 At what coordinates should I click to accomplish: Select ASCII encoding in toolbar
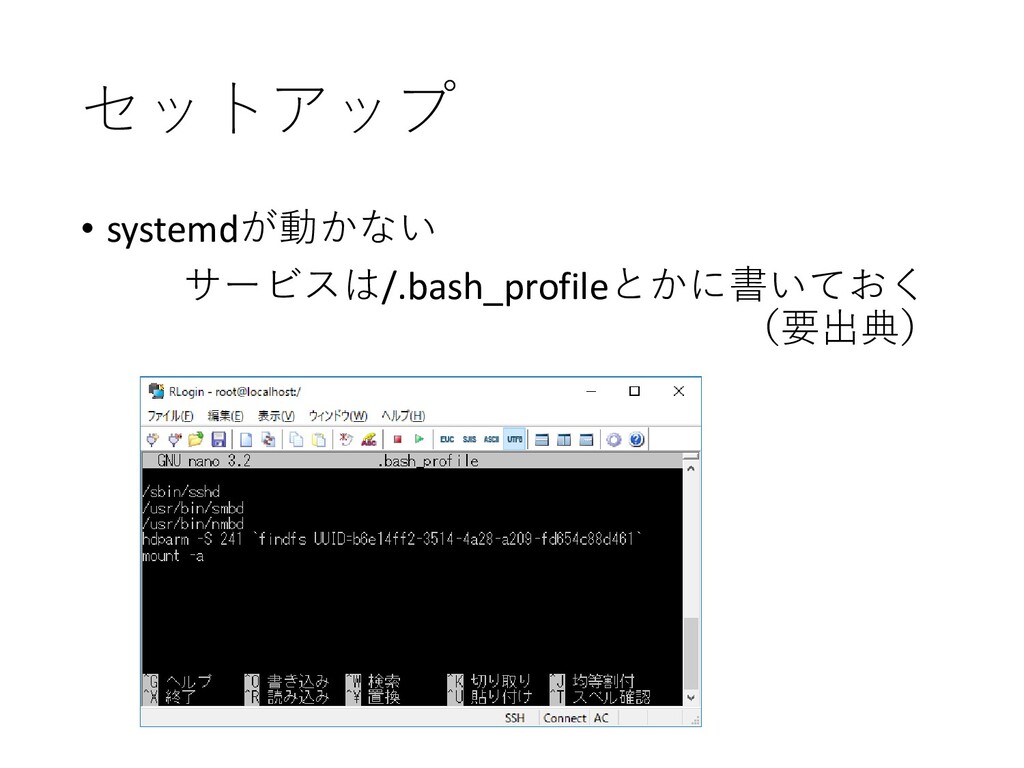[491, 440]
